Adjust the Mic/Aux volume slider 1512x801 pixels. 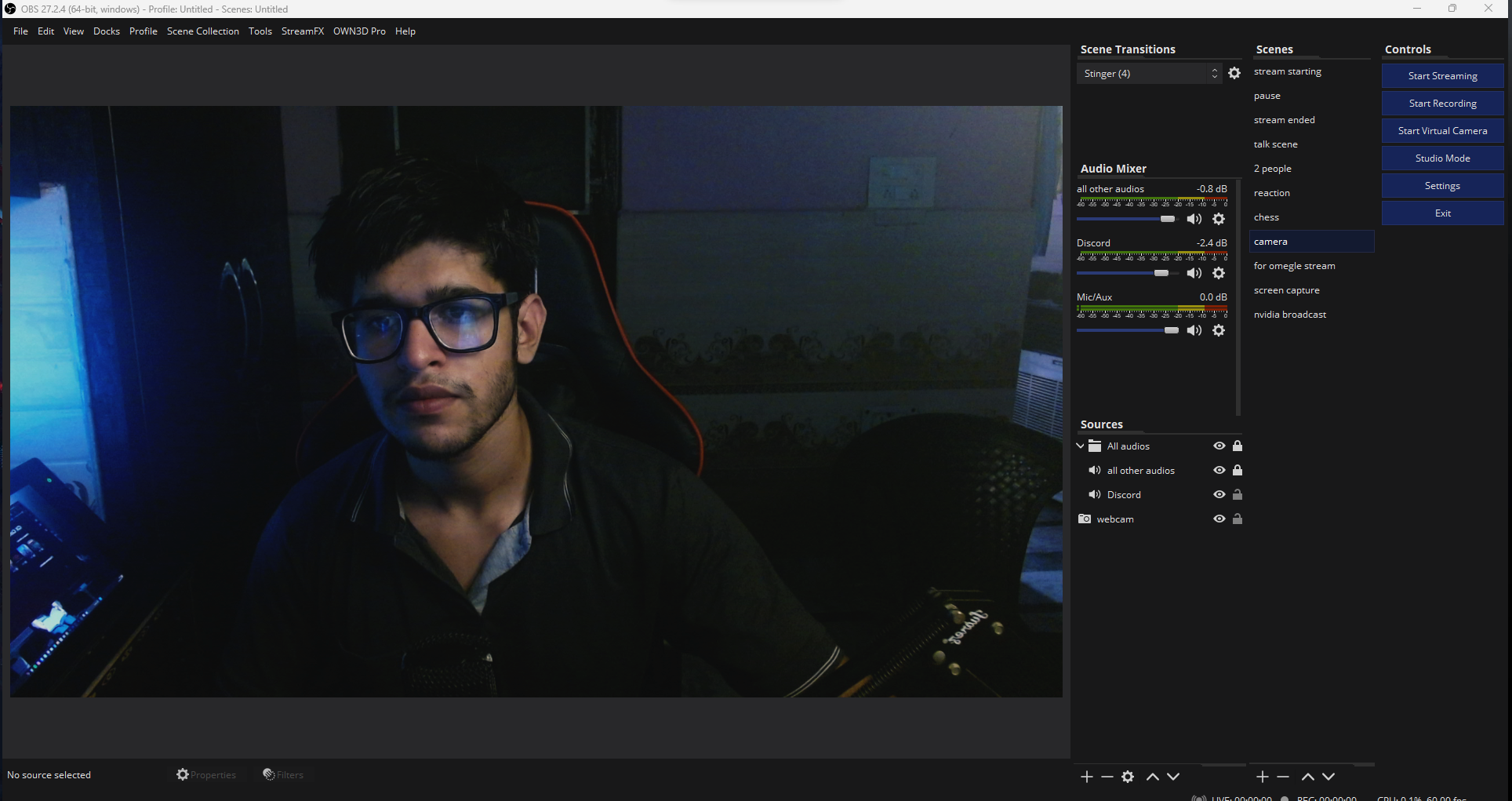pyautogui.click(x=1172, y=330)
